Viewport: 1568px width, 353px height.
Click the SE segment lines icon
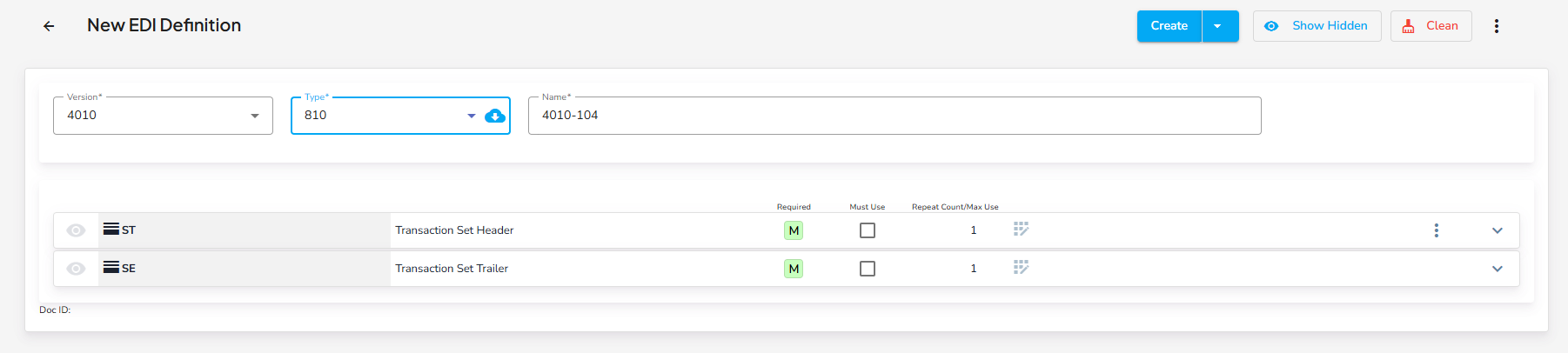[x=111, y=268]
